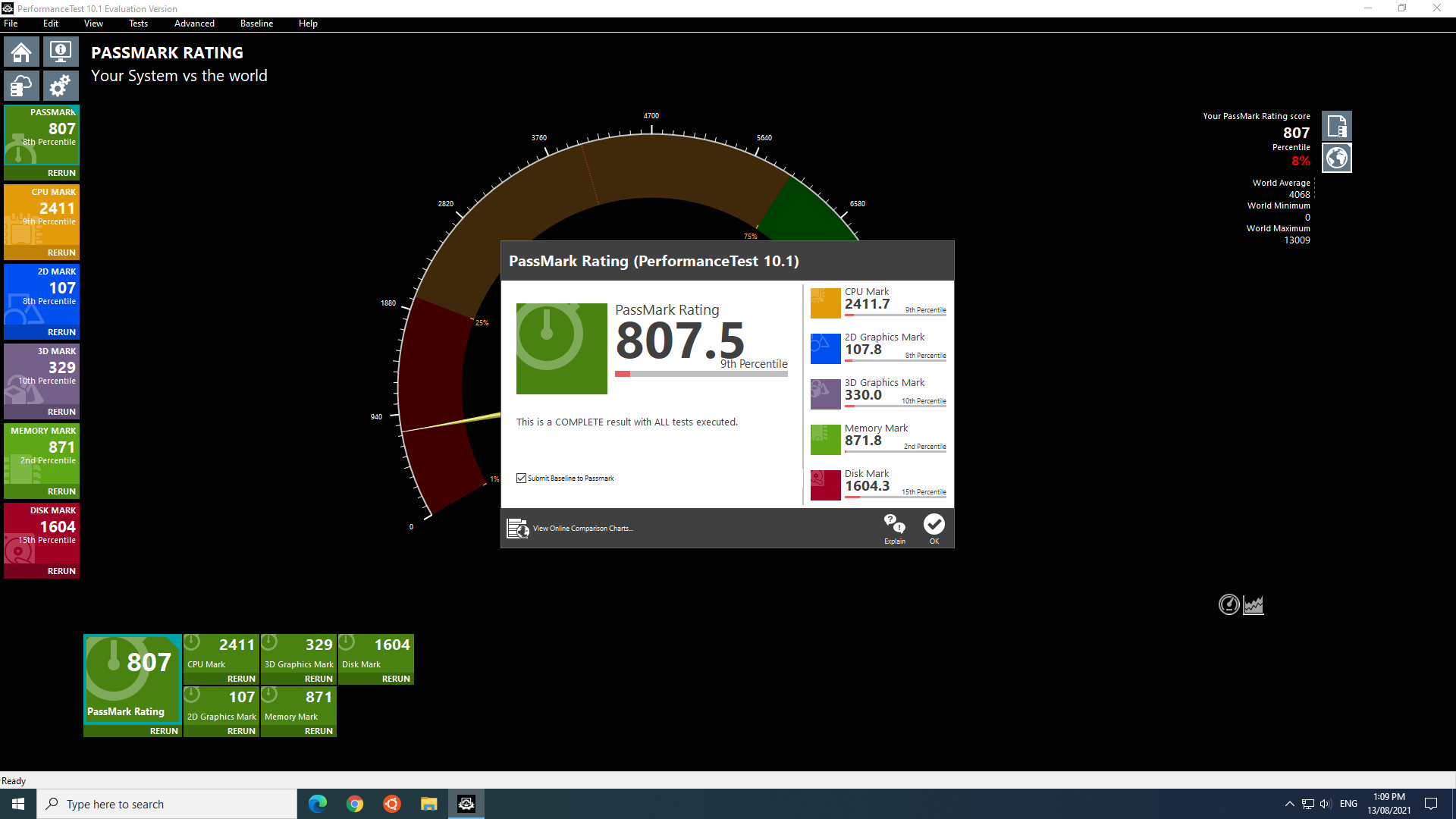The image size is (1456, 819).
Task: Rerun the PassMark test in sidebar
Action: [61, 173]
